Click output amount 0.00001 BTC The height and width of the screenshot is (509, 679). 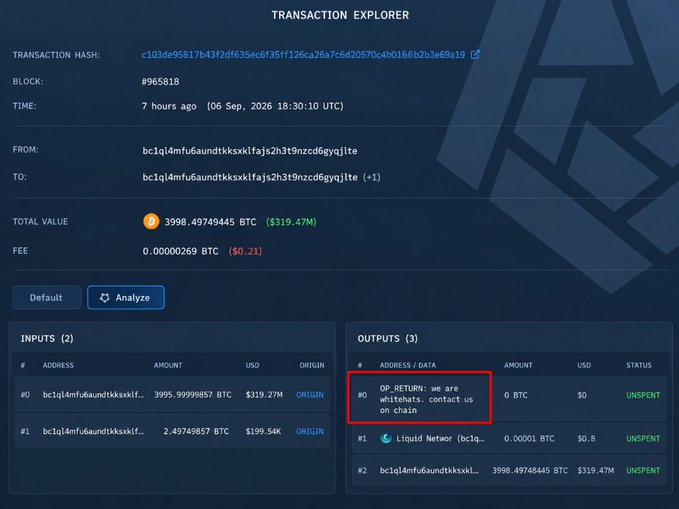tap(529, 438)
